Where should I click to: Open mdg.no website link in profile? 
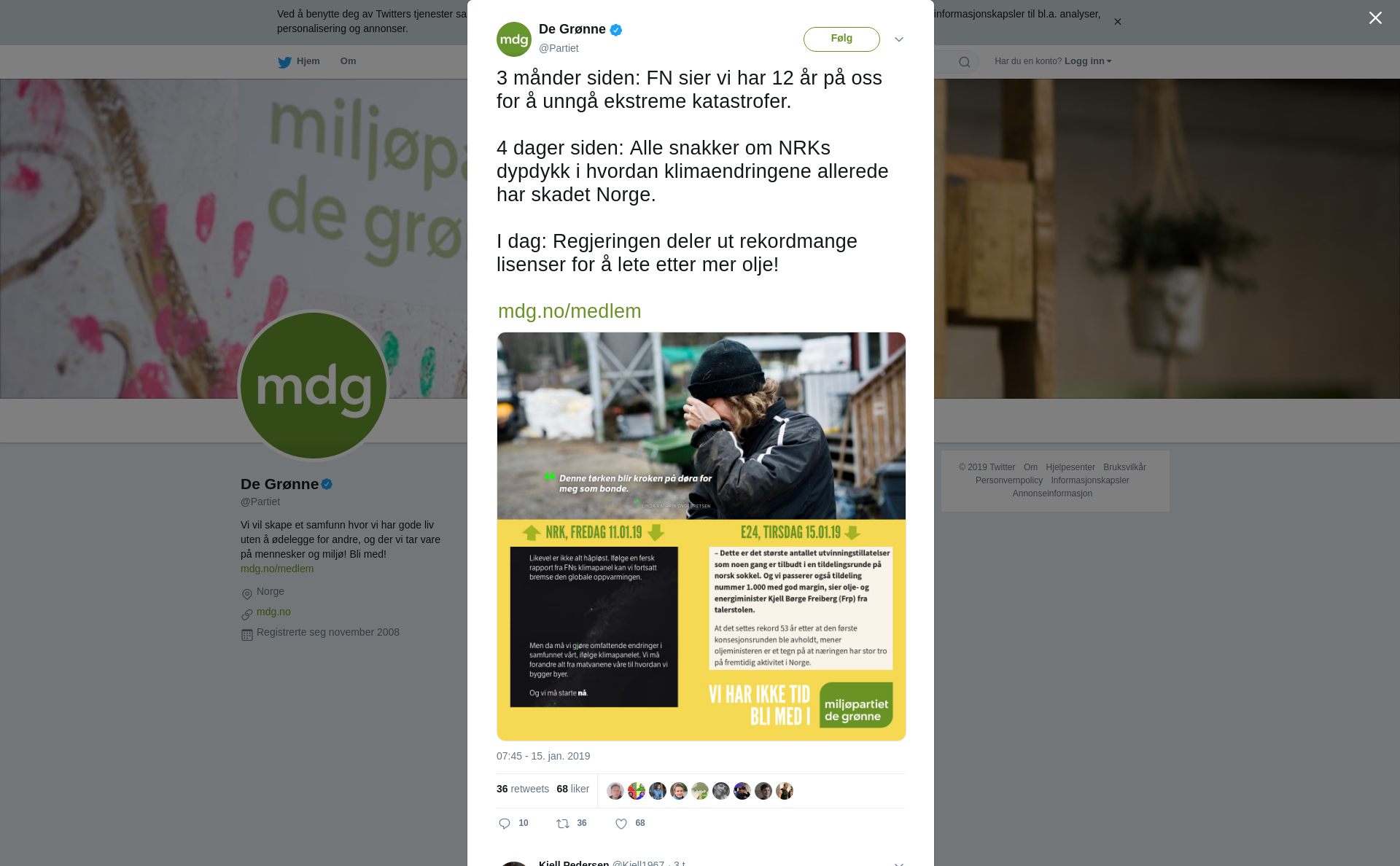(x=273, y=612)
